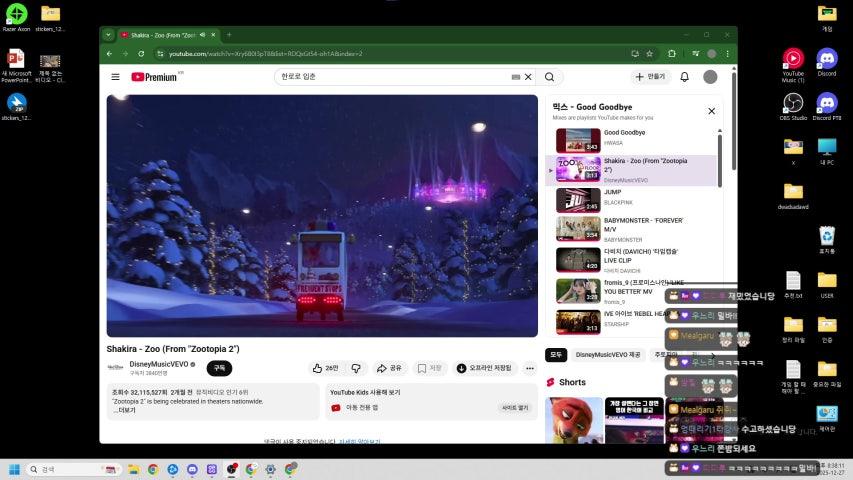Click the YouTube Premium logo
The height and width of the screenshot is (480, 853).
pos(154,77)
